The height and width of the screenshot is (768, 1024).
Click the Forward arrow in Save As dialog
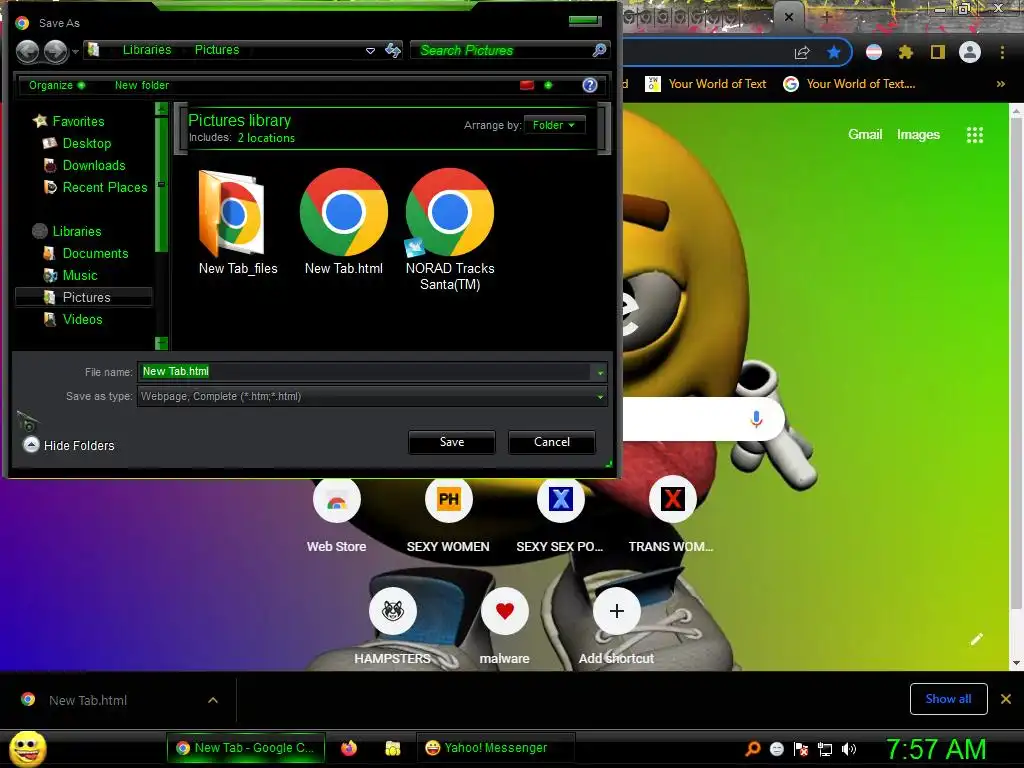click(56, 51)
